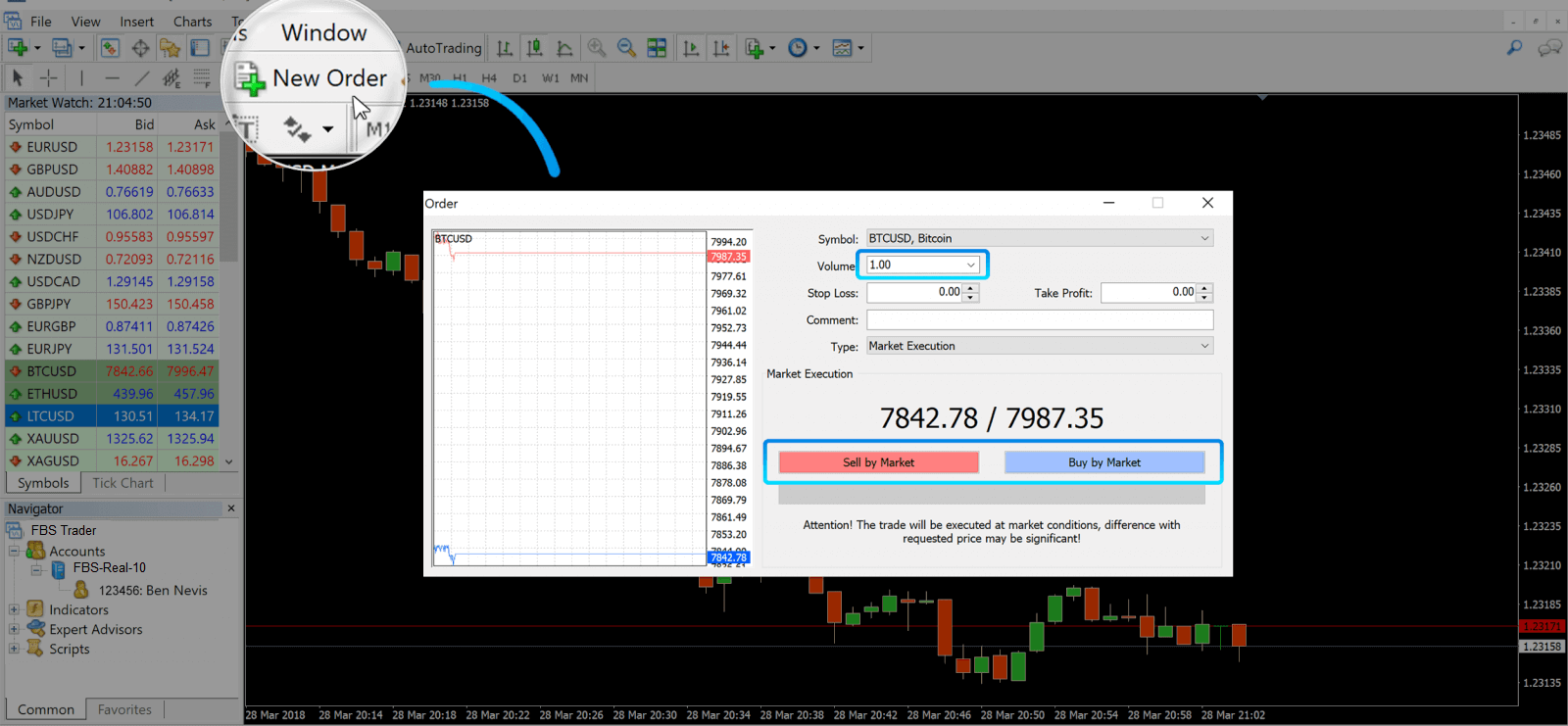This screenshot has width=1568, height=726.
Task: Select the H4 timeframe
Action: coord(489,78)
